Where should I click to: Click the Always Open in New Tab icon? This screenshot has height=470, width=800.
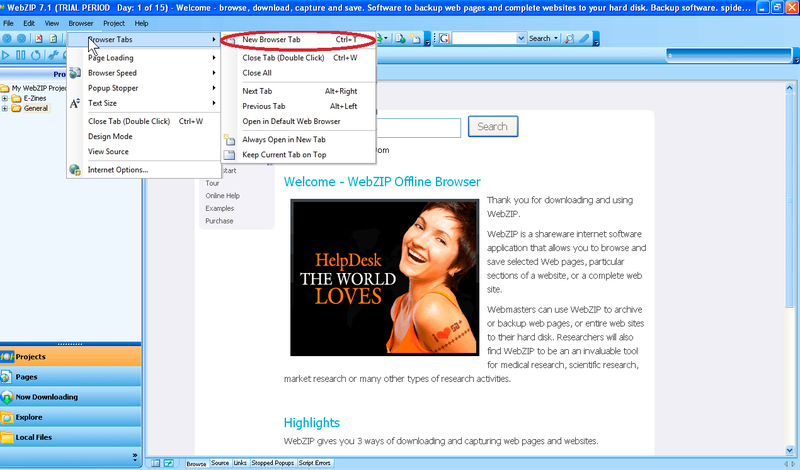click(230, 139)
